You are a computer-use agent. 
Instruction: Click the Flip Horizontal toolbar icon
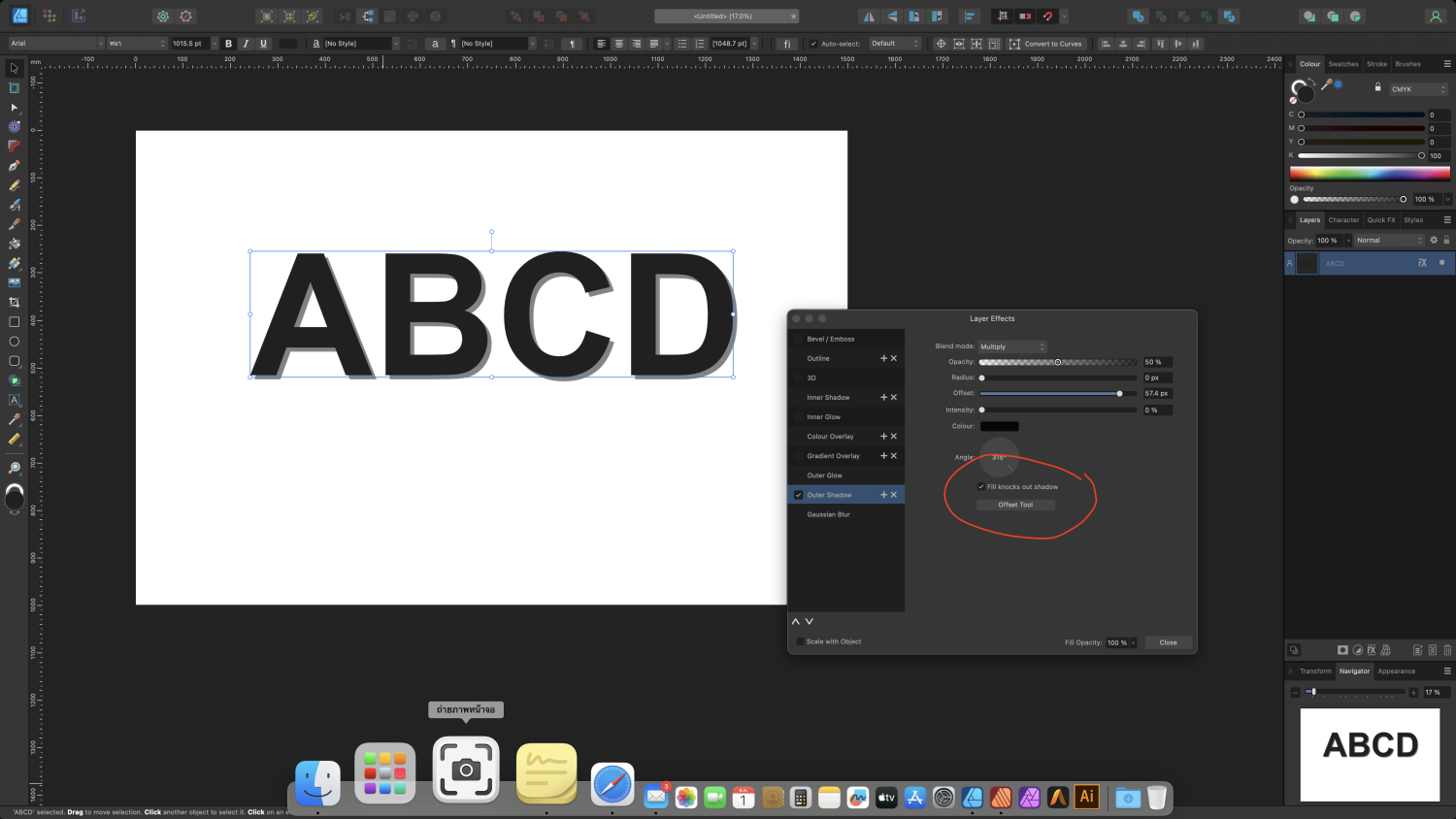coord(869,16)
